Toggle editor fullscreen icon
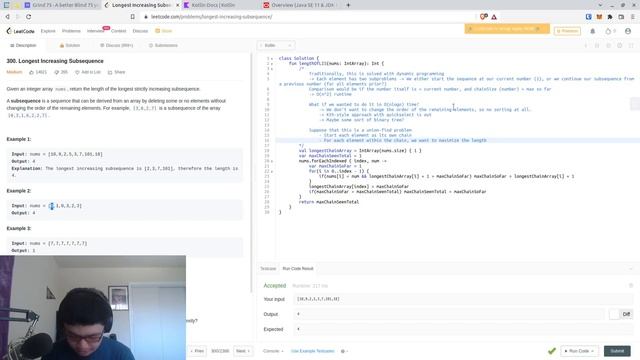 coord(631,45)
